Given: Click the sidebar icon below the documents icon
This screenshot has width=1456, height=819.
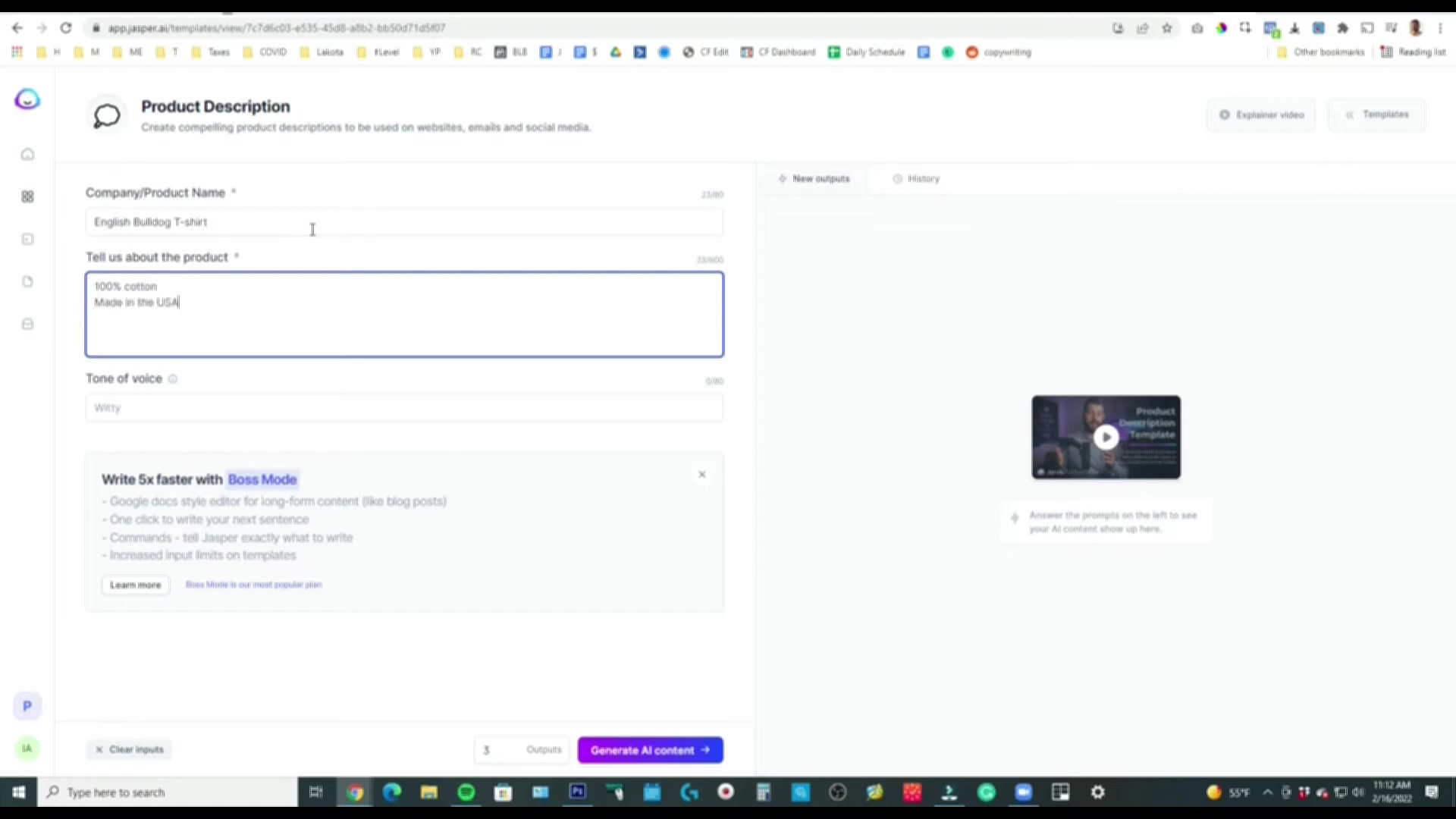Looking at the screenshot, I should point(27,325).
